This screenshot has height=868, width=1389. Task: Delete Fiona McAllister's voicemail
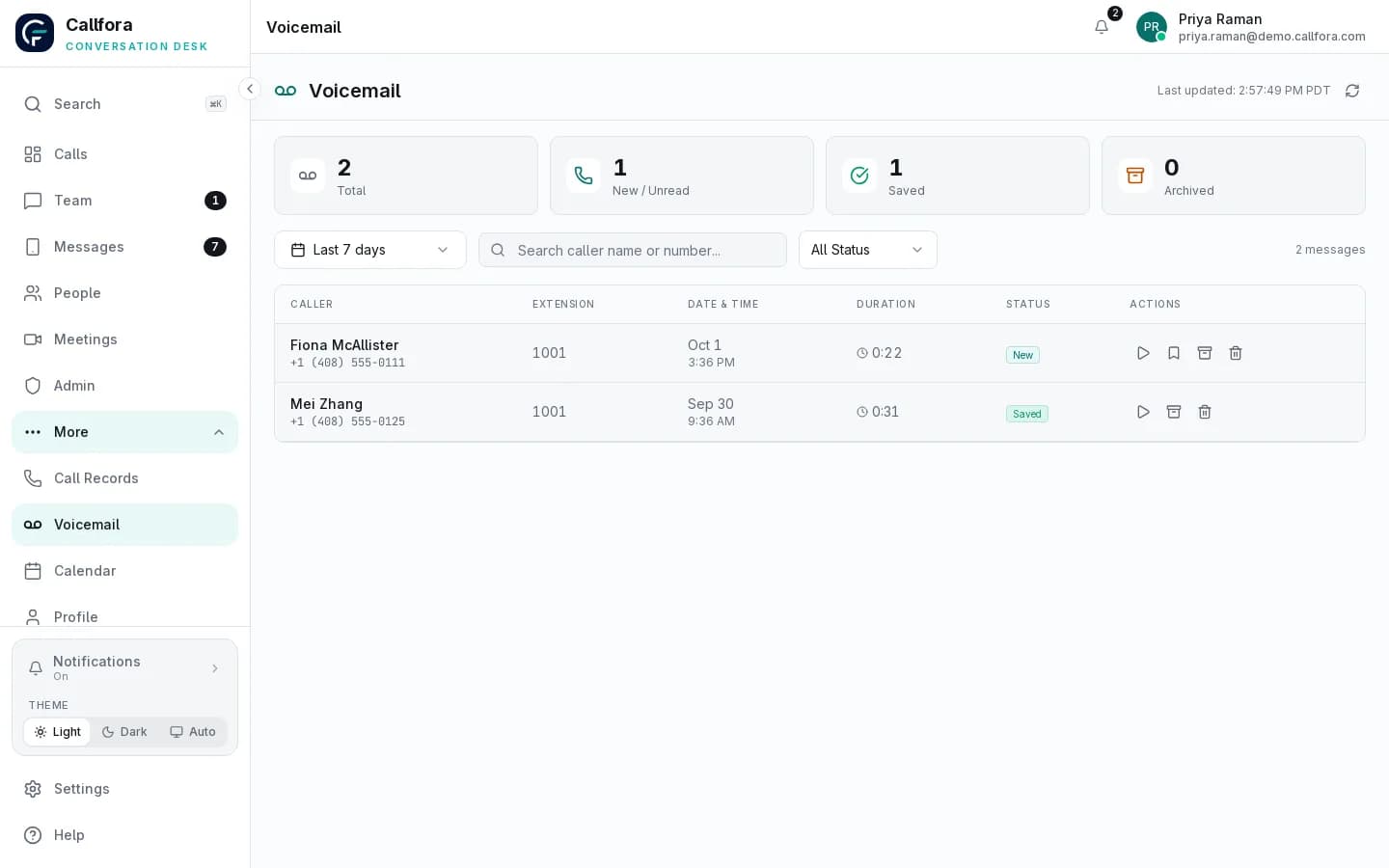(1236, 353)
